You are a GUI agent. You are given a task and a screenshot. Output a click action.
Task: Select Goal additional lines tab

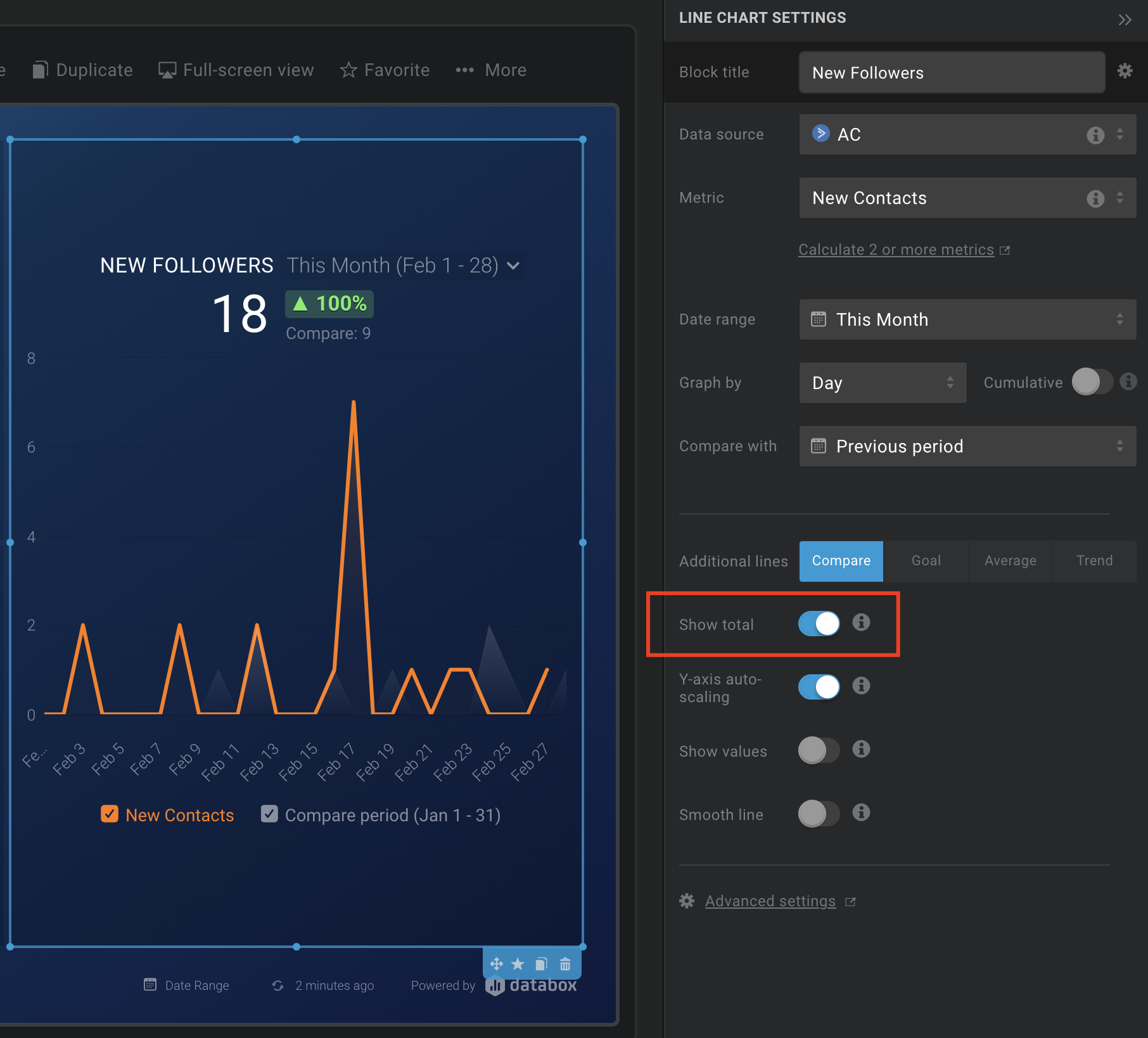point(926,561)
